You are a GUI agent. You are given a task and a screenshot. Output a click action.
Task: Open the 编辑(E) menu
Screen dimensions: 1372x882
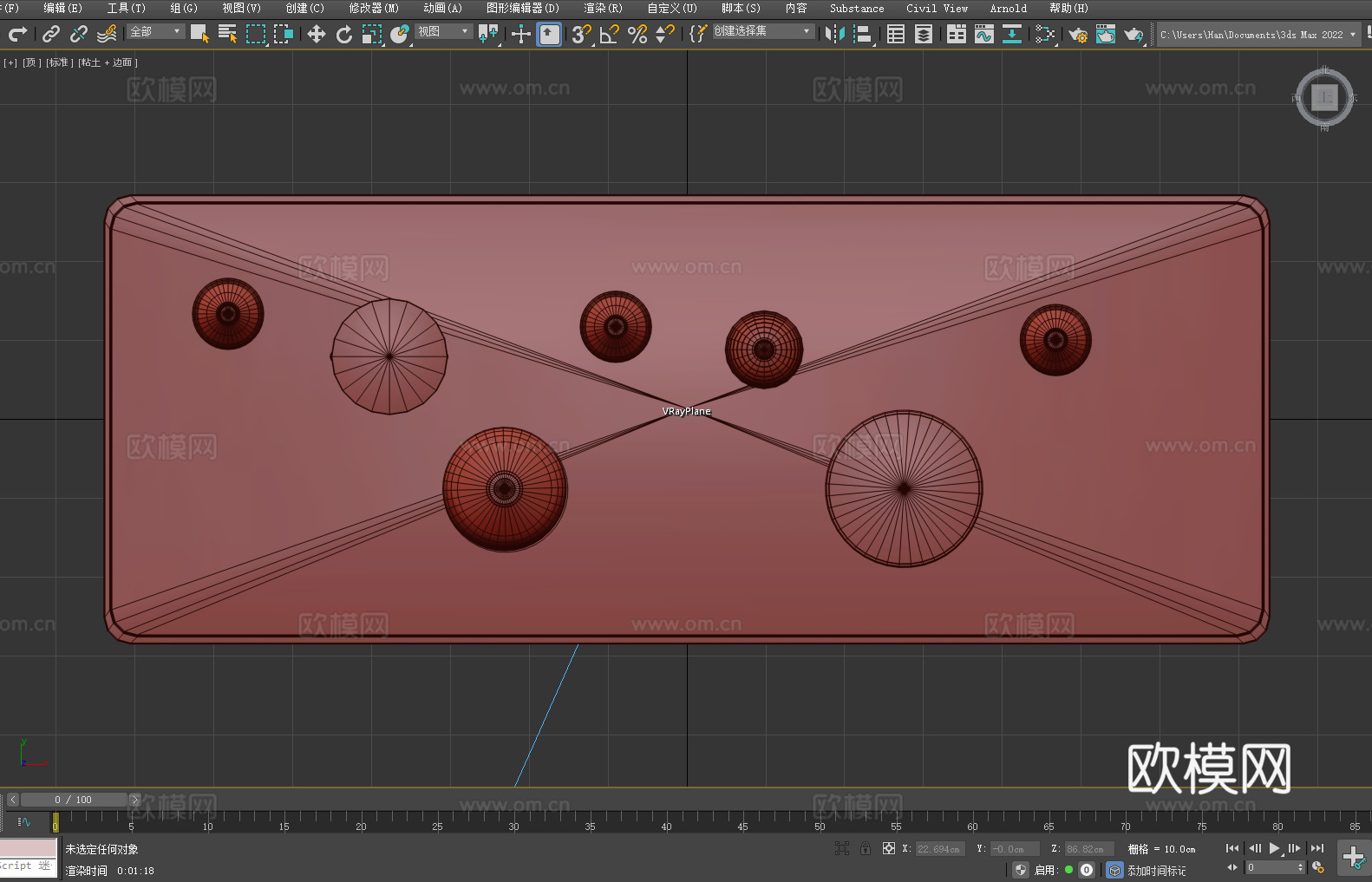[x=62, y=8]
